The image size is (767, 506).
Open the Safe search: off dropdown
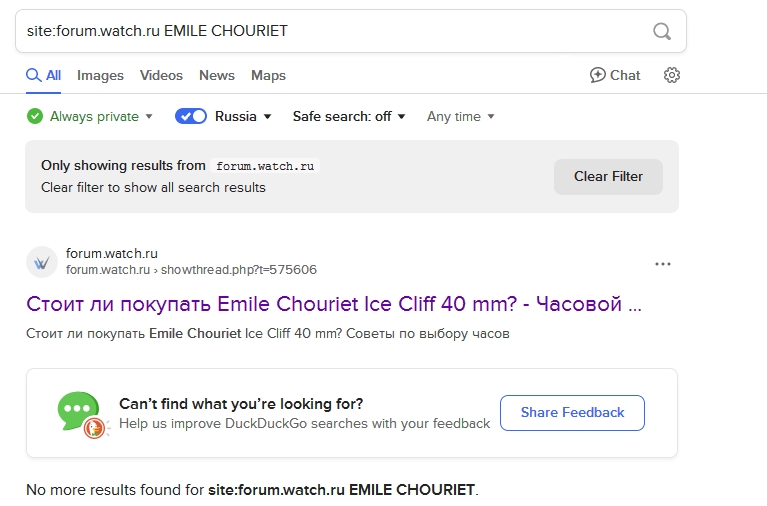[x=349, y=116]
